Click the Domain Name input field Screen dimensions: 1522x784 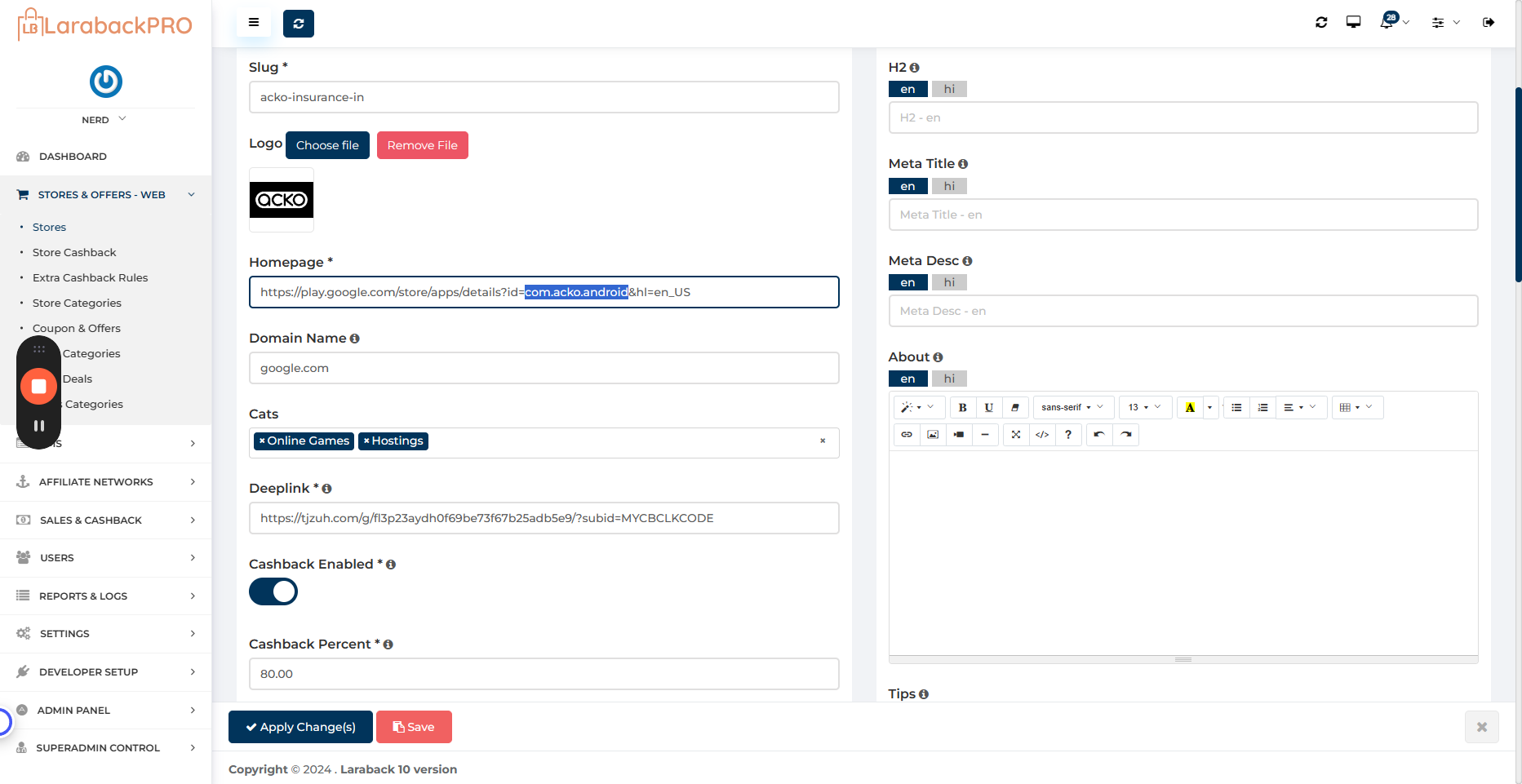coord(544,368)
